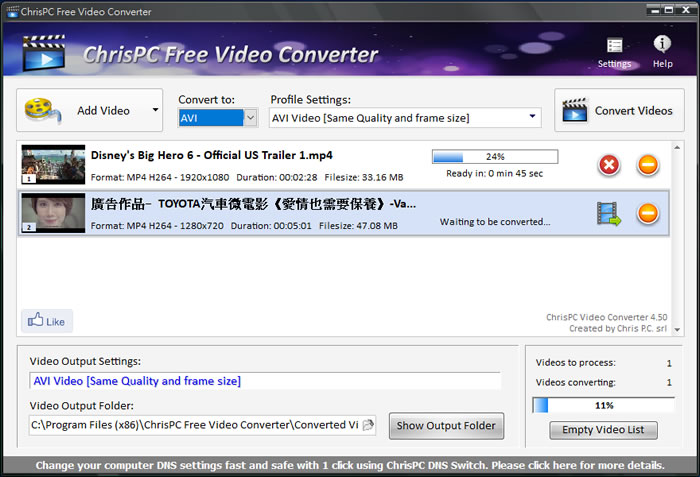This screenshot has height=477, width=700.
Task: Browse output folder using the folder icon
Action: pyautogui.click(x=368, y=425)
